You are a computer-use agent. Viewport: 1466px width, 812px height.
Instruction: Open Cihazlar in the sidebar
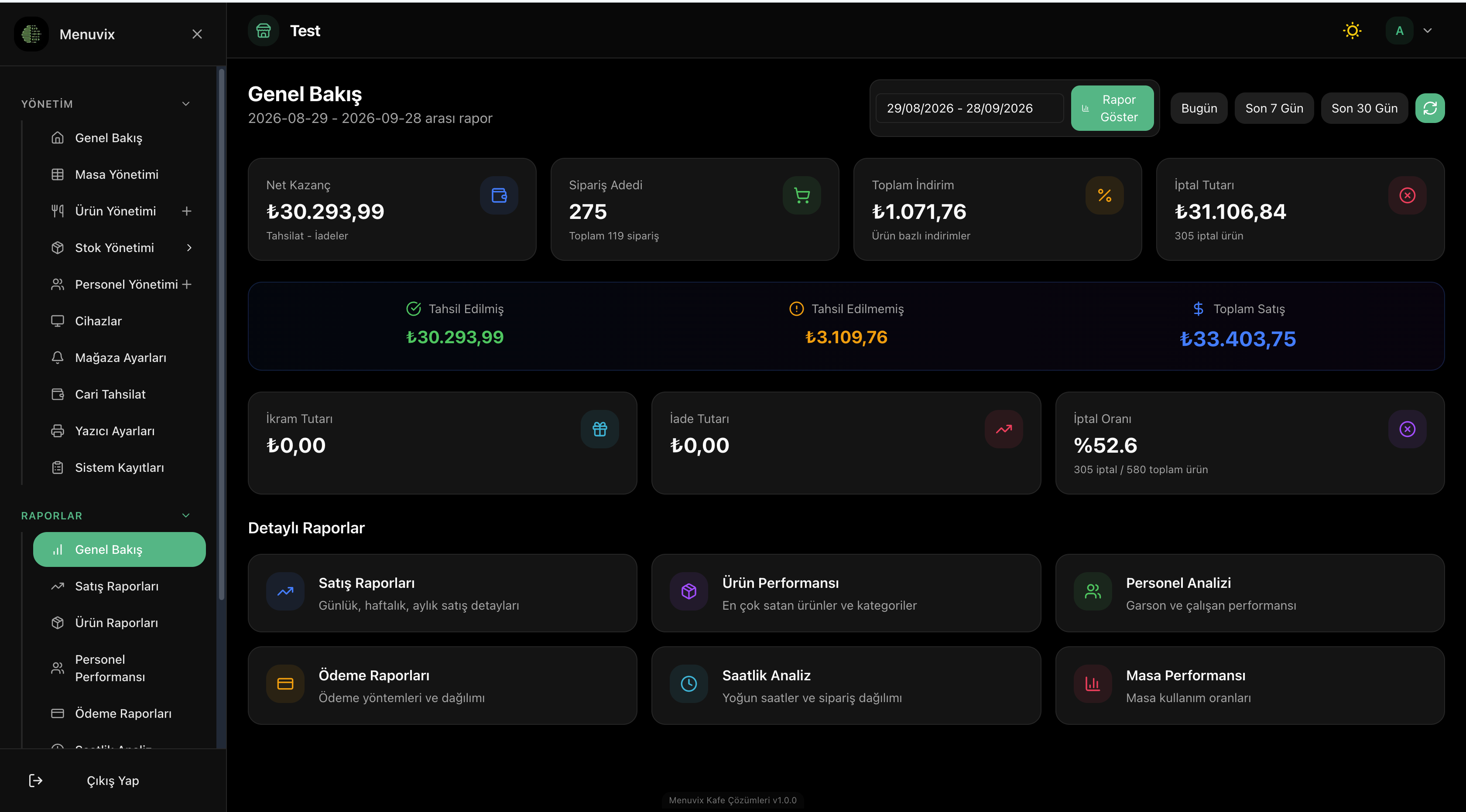coord(120,321)
